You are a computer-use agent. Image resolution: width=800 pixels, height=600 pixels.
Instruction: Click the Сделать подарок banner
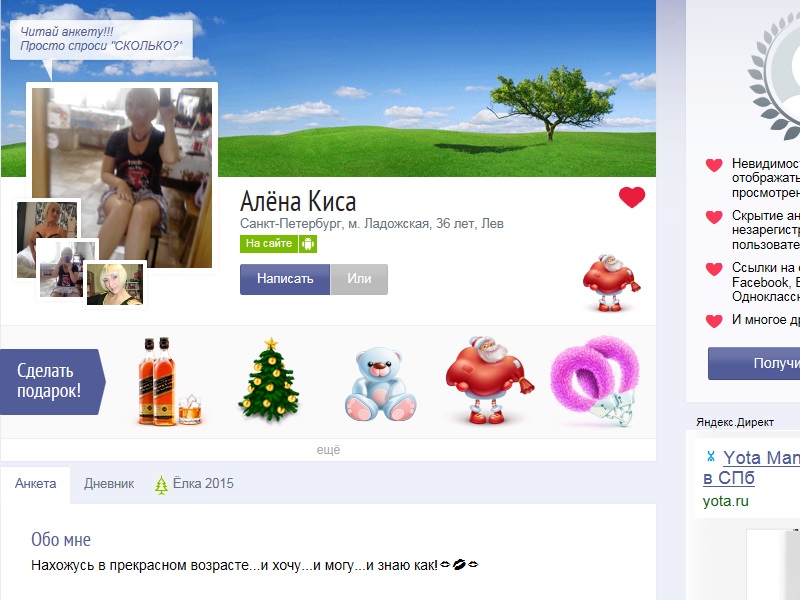click(50, 381)
